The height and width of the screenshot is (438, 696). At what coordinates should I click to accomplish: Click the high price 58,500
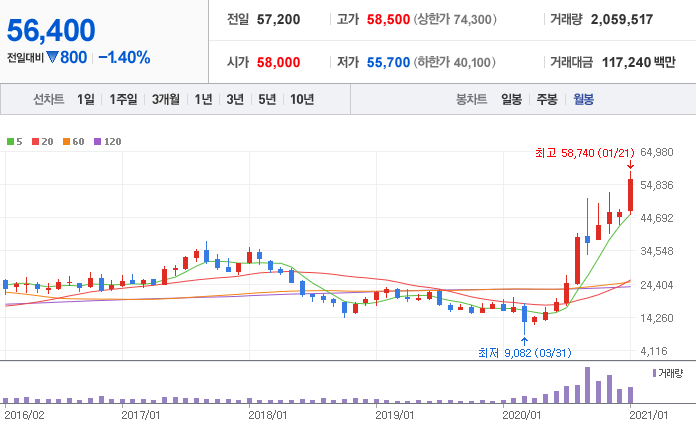pyautogui.click(x=388, y=19)
